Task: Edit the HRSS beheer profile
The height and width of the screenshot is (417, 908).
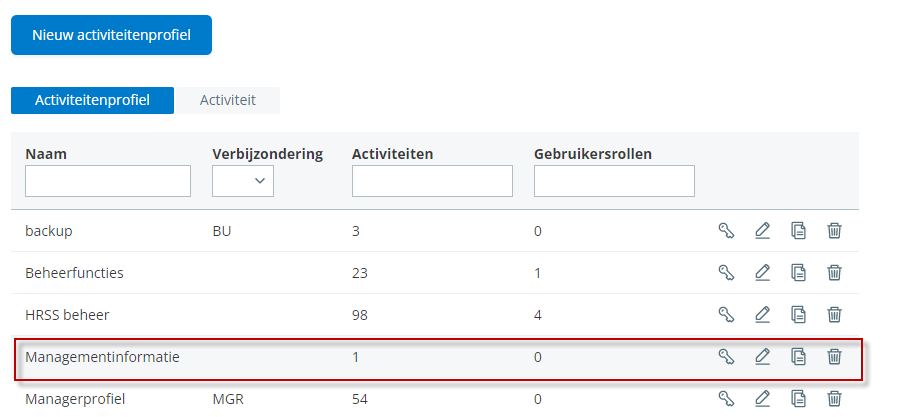Action: (x=762, y=314)
